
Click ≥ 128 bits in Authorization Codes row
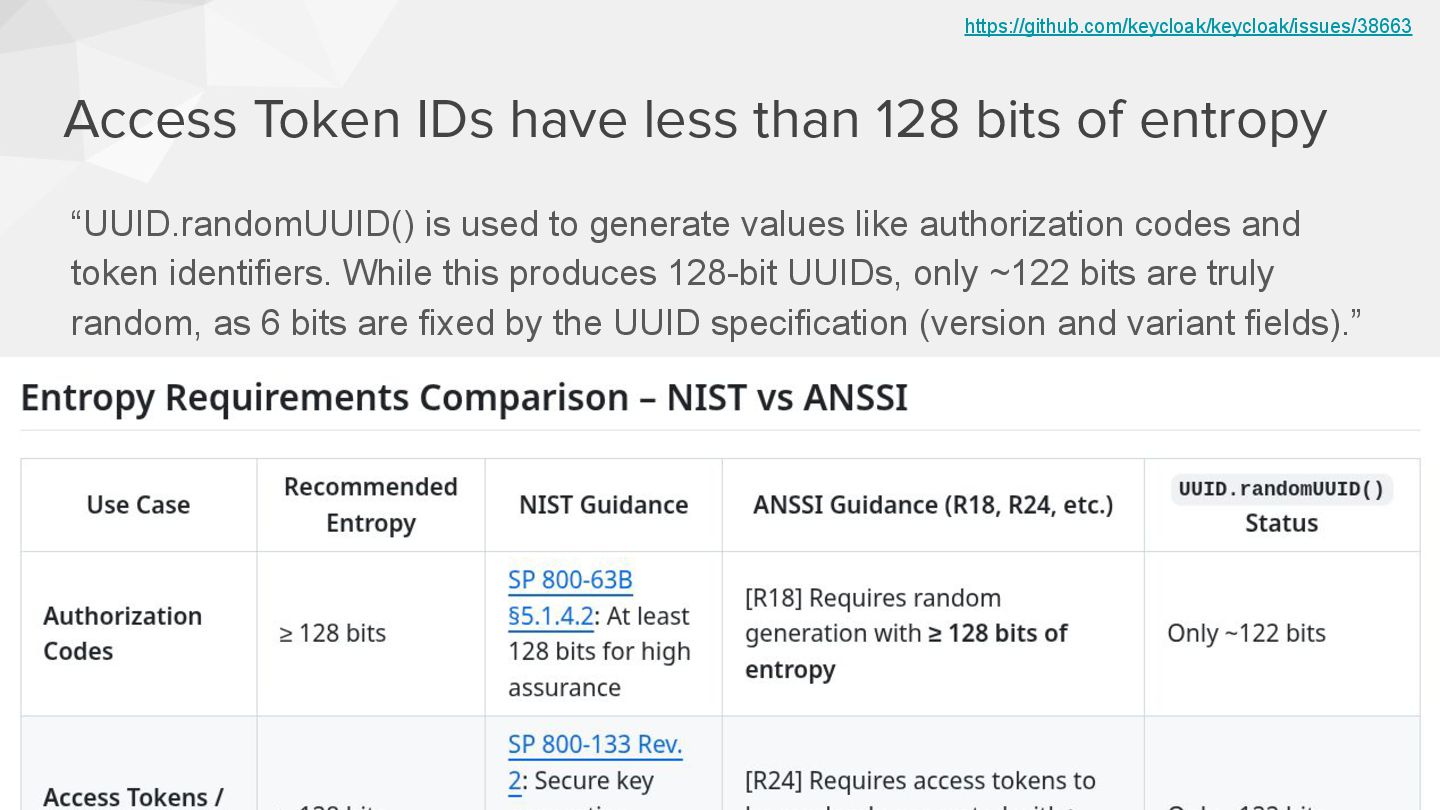point(332,633)
